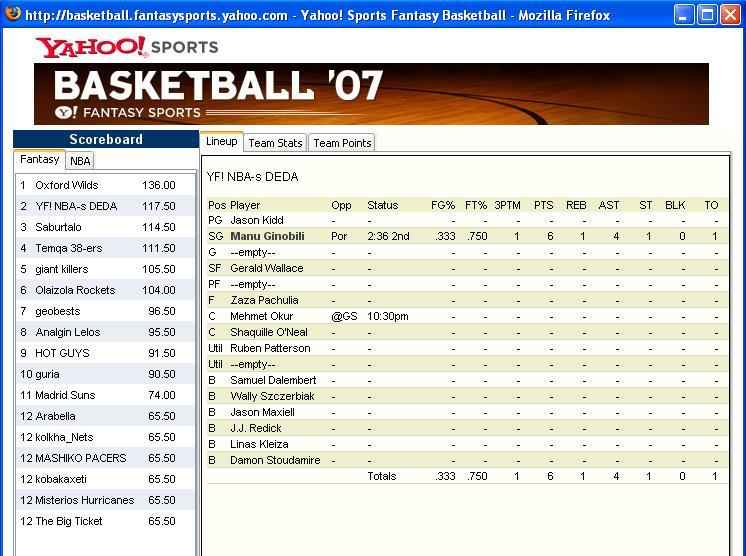Screen dimensions: 746x556
Task: Click The Big Ticket team entry
Action: (x=105, y=521)
